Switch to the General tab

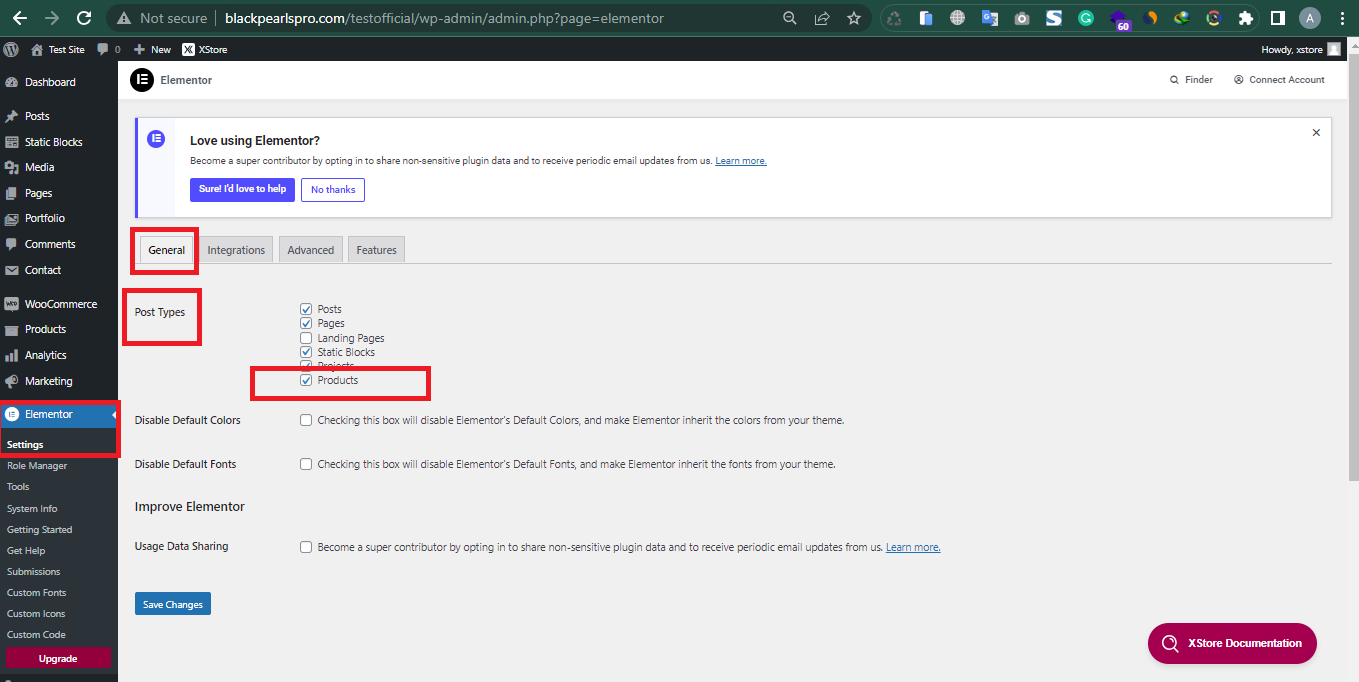click(x=166, y=250)
